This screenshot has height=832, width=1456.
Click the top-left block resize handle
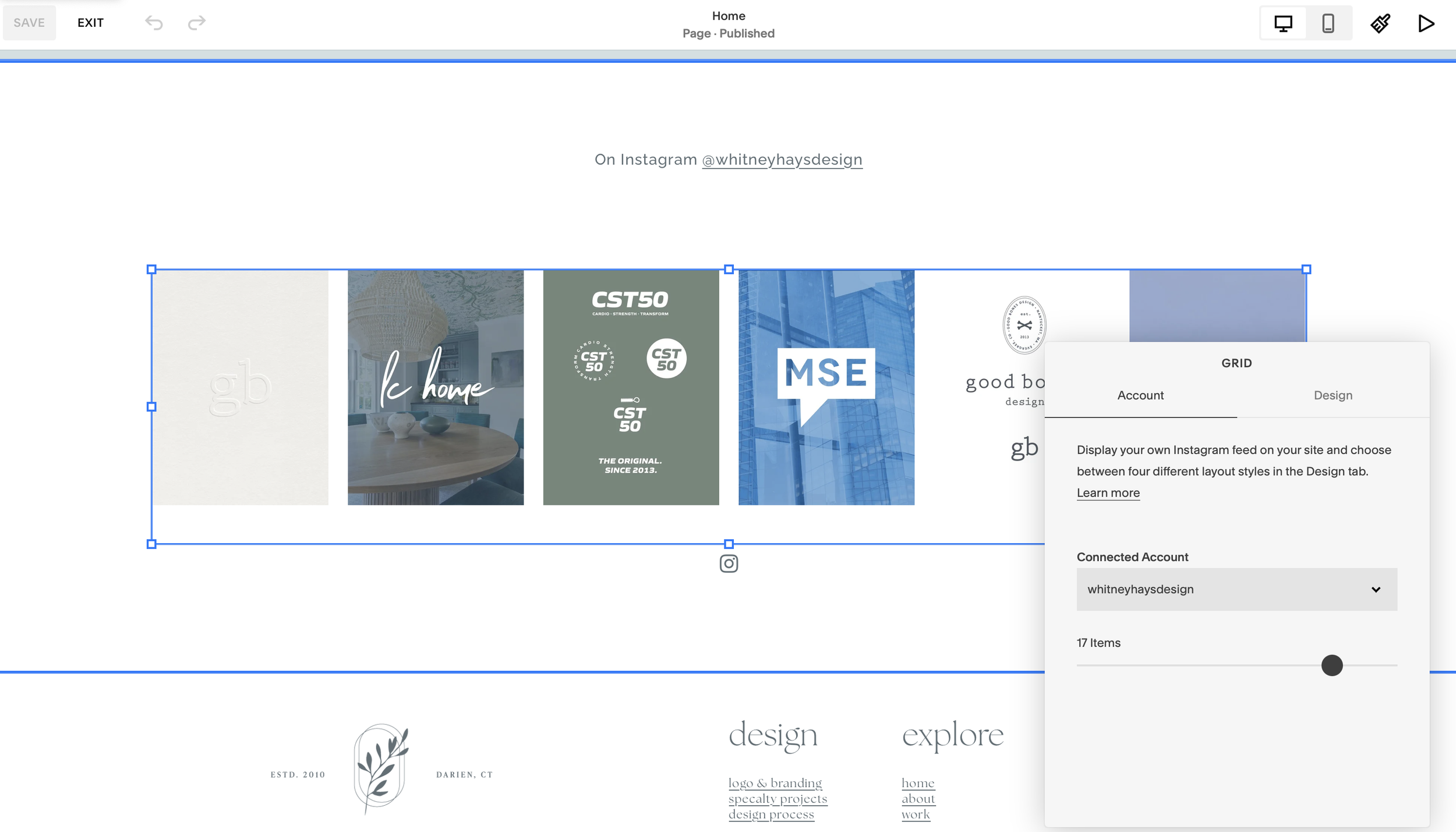click(x=151, y=270)
